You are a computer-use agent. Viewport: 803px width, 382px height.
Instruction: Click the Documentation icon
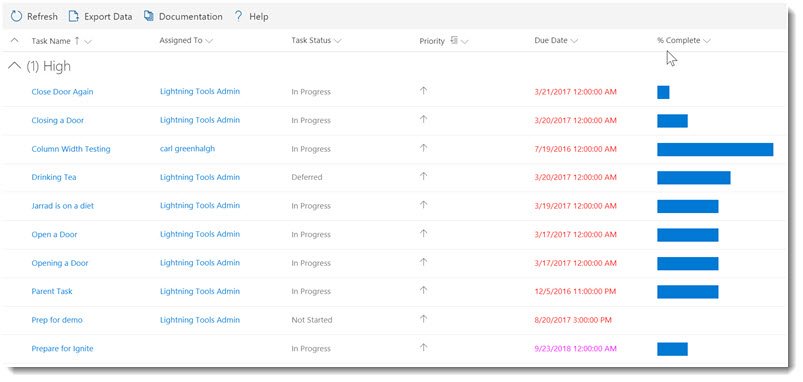[149, 16]
